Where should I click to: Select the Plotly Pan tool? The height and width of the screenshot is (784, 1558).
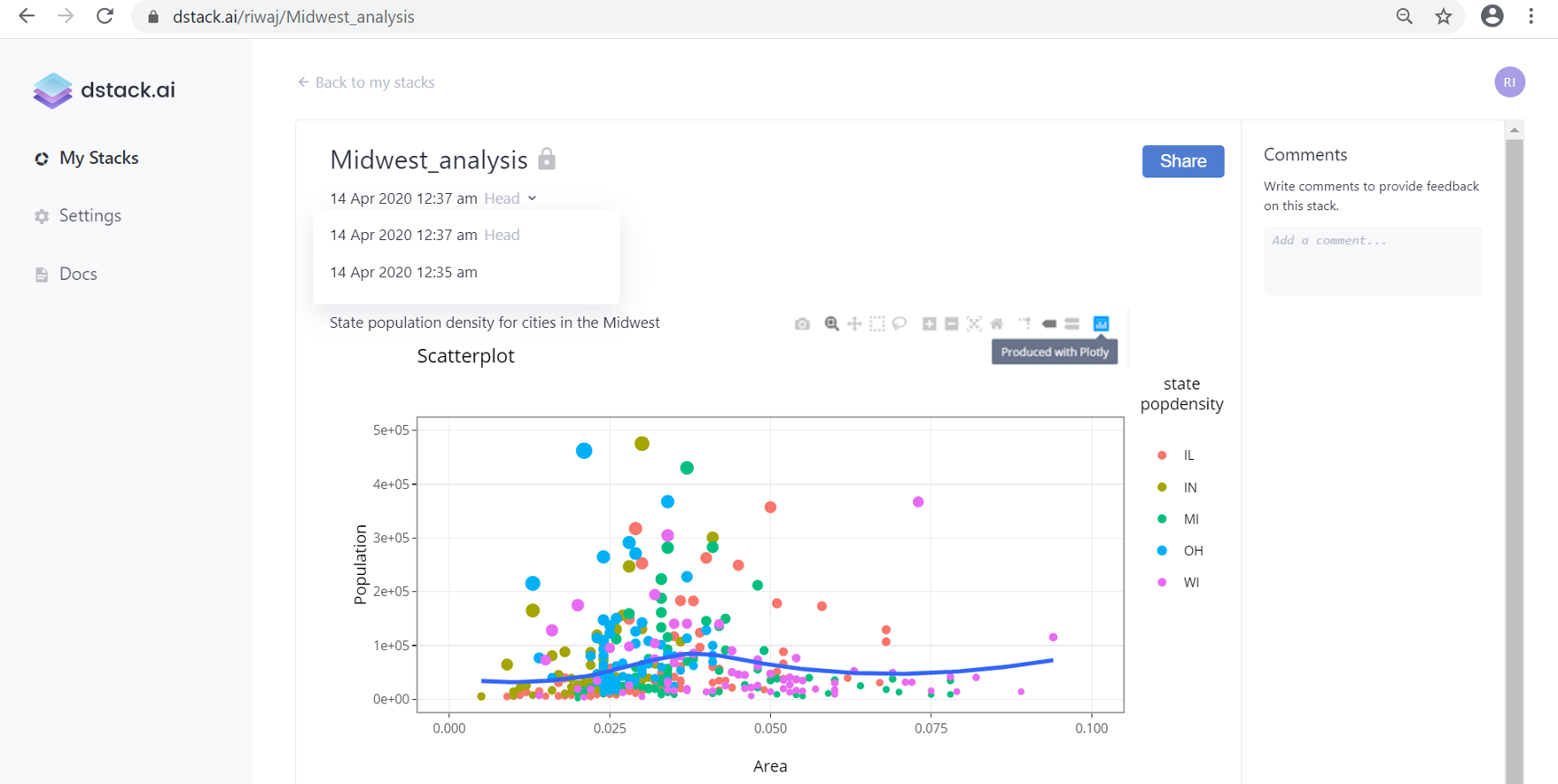[x=854, y=324]
